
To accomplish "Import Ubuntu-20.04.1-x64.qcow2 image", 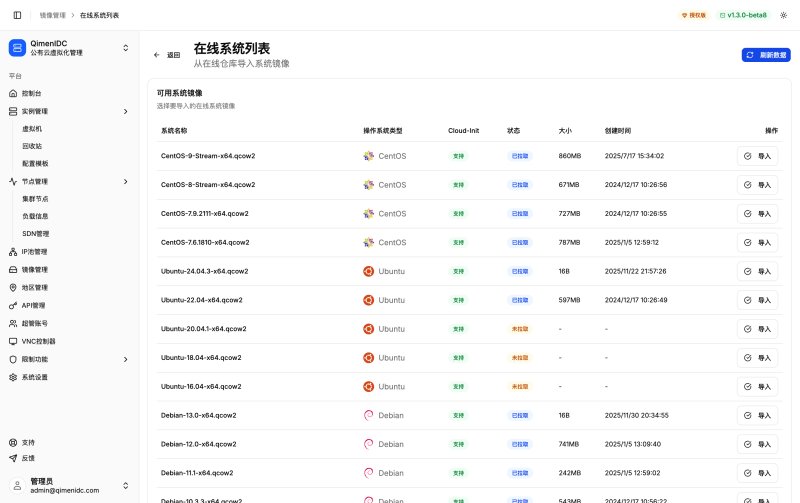I will click(757, 329).
